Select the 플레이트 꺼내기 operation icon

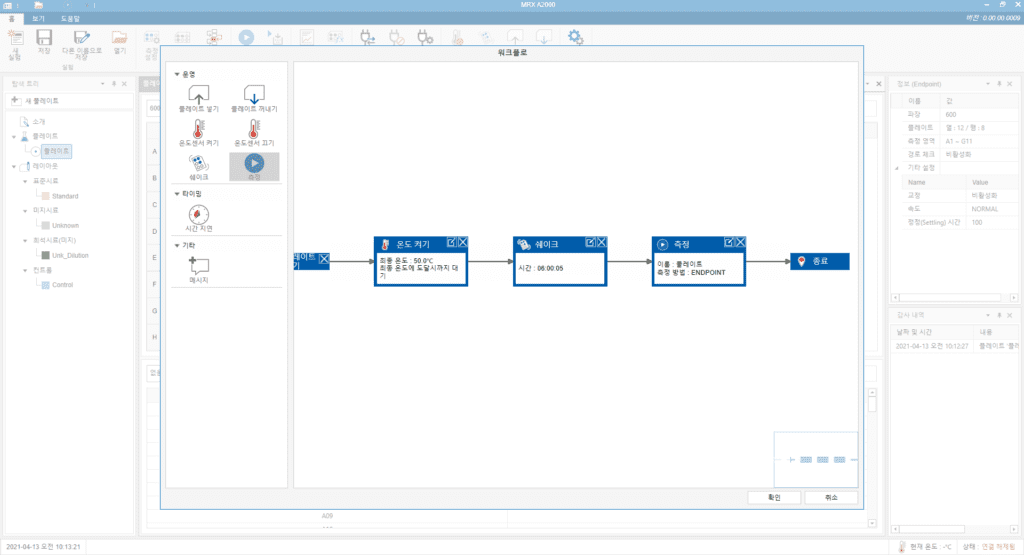254,95
